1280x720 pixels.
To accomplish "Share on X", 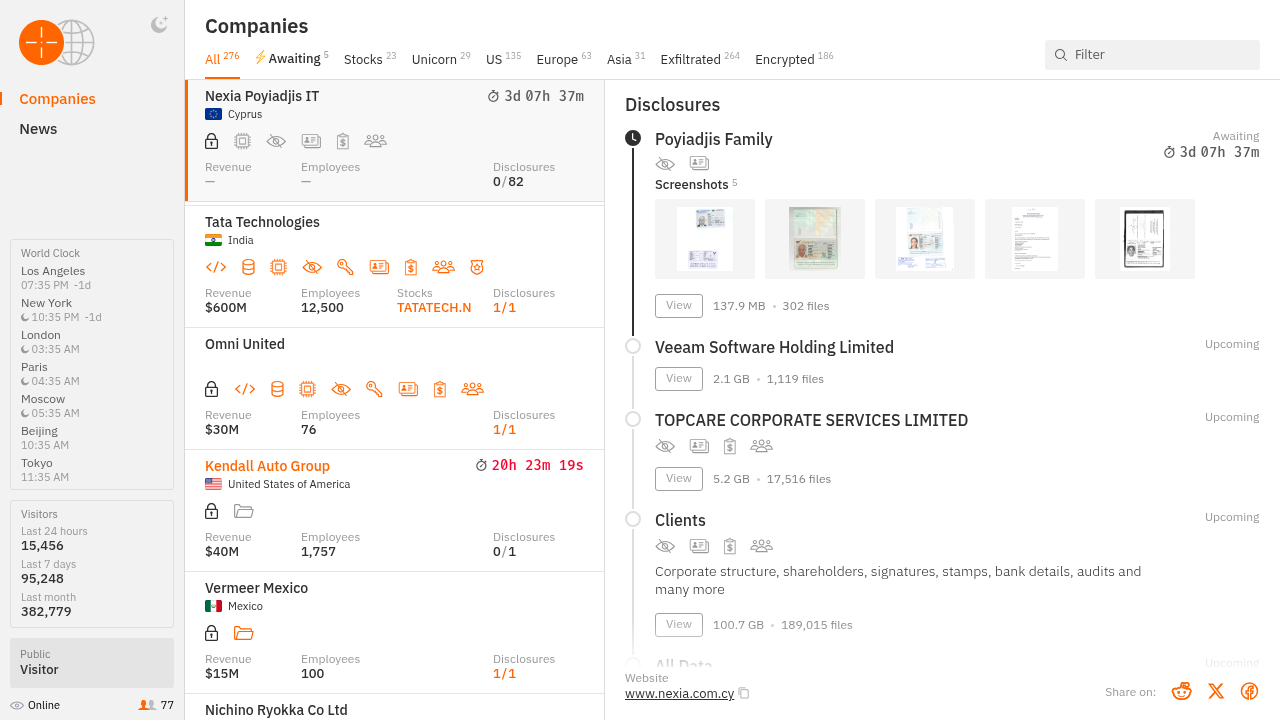I will (1216, 691).
